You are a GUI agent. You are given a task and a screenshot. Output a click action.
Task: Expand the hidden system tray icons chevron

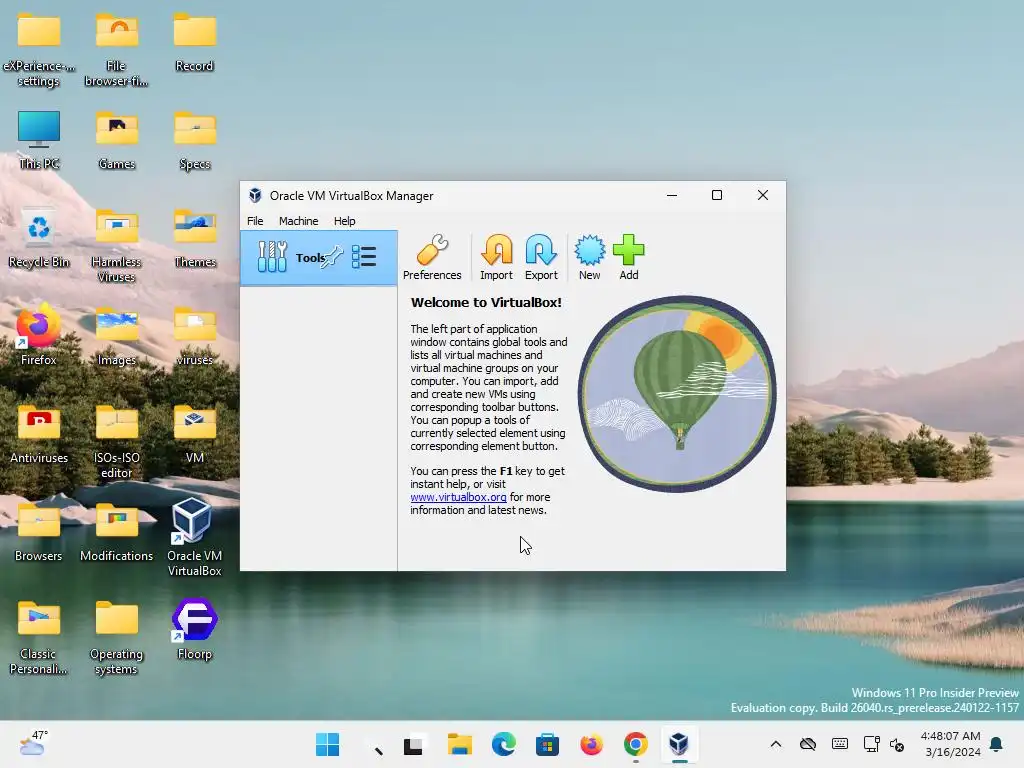pos(776,744)
